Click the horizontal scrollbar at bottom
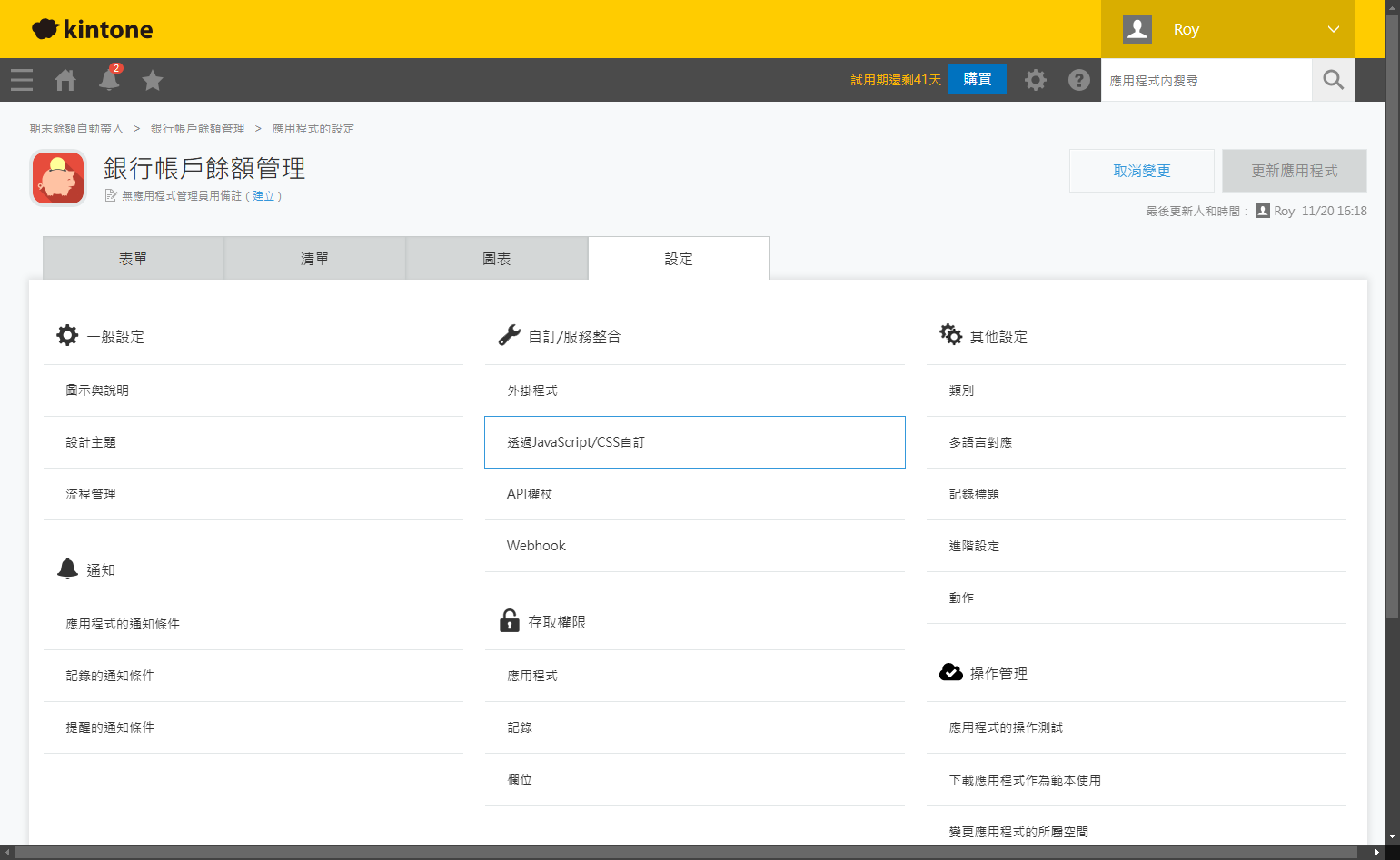 [687, 853]
